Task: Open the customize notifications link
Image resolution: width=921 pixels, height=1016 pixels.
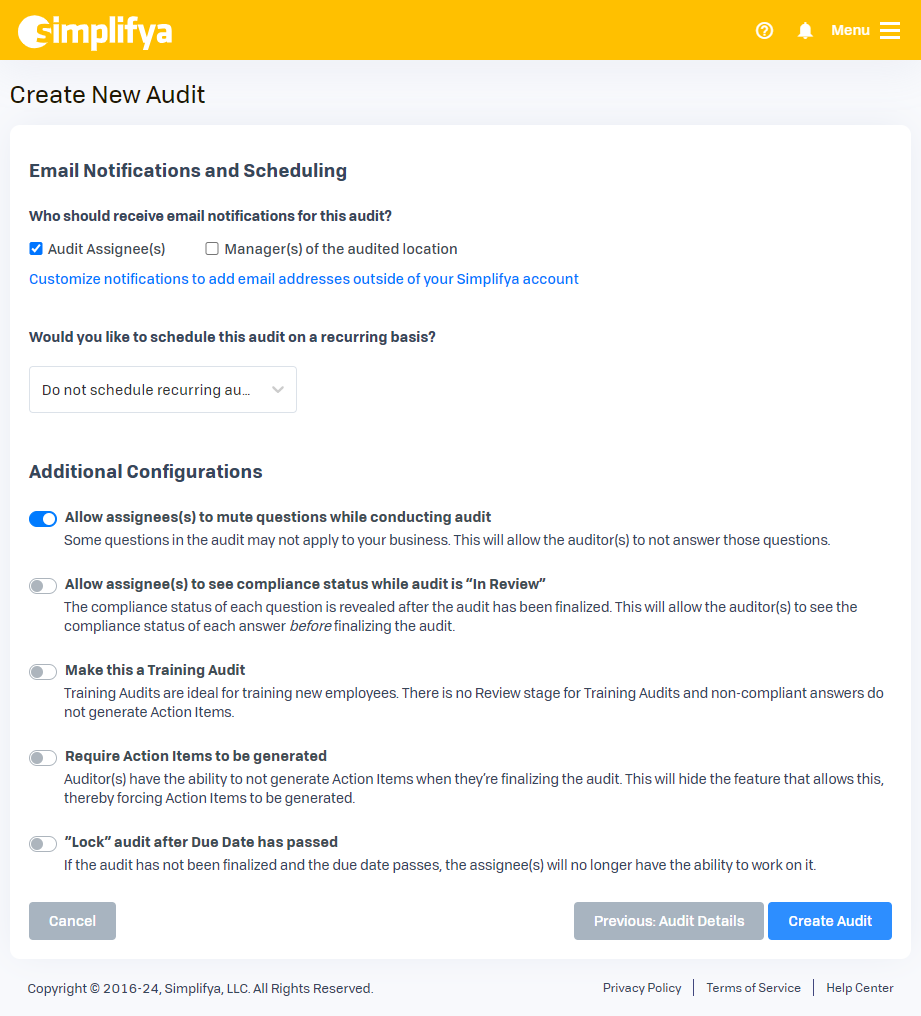Action: click(304, 279)
